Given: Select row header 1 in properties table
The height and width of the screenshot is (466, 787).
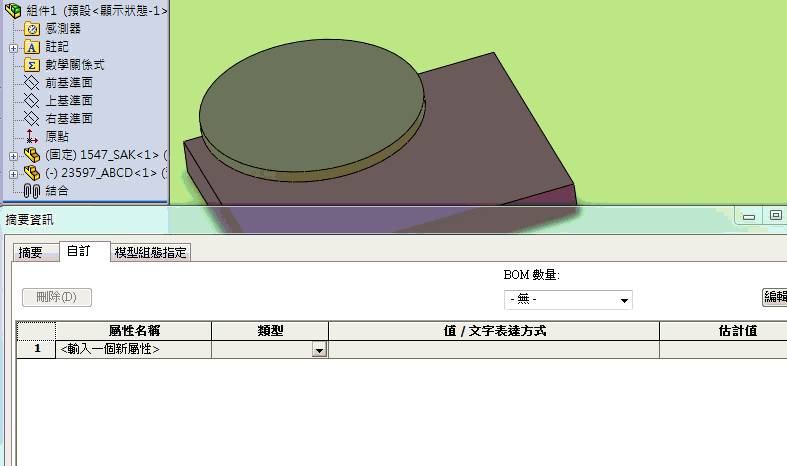Looking at the screenshot, I should pos(36,350).
